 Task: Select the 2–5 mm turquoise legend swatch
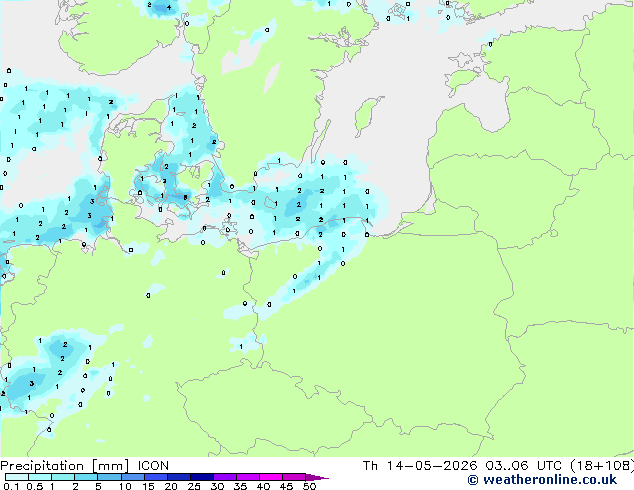tap(86, 477)
